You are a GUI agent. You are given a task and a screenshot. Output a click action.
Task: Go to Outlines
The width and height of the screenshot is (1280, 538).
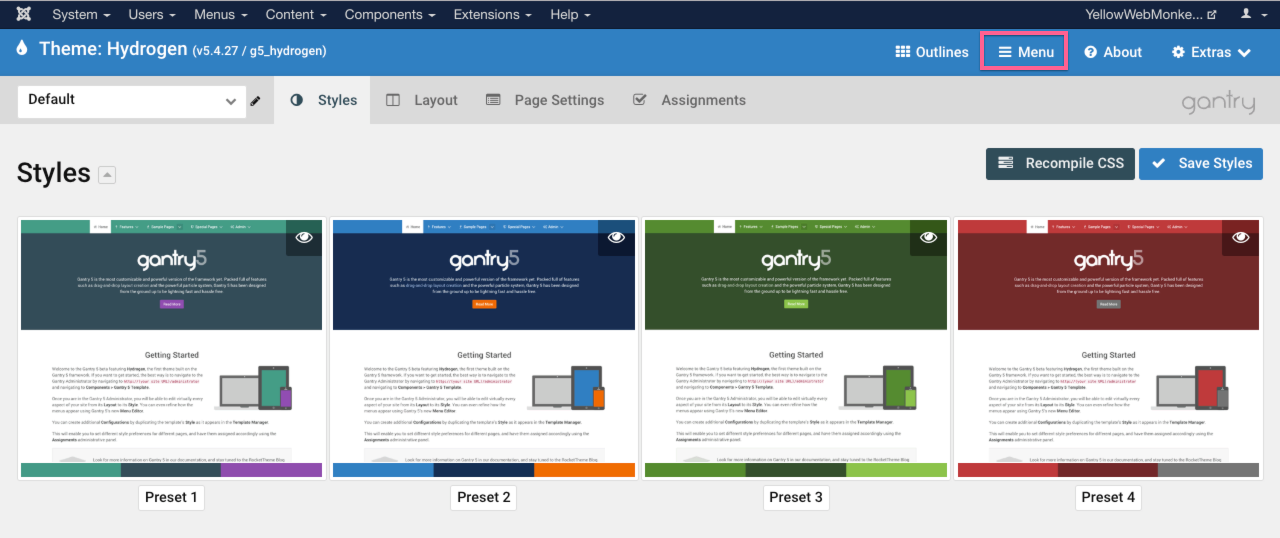[x=932, y=52]
